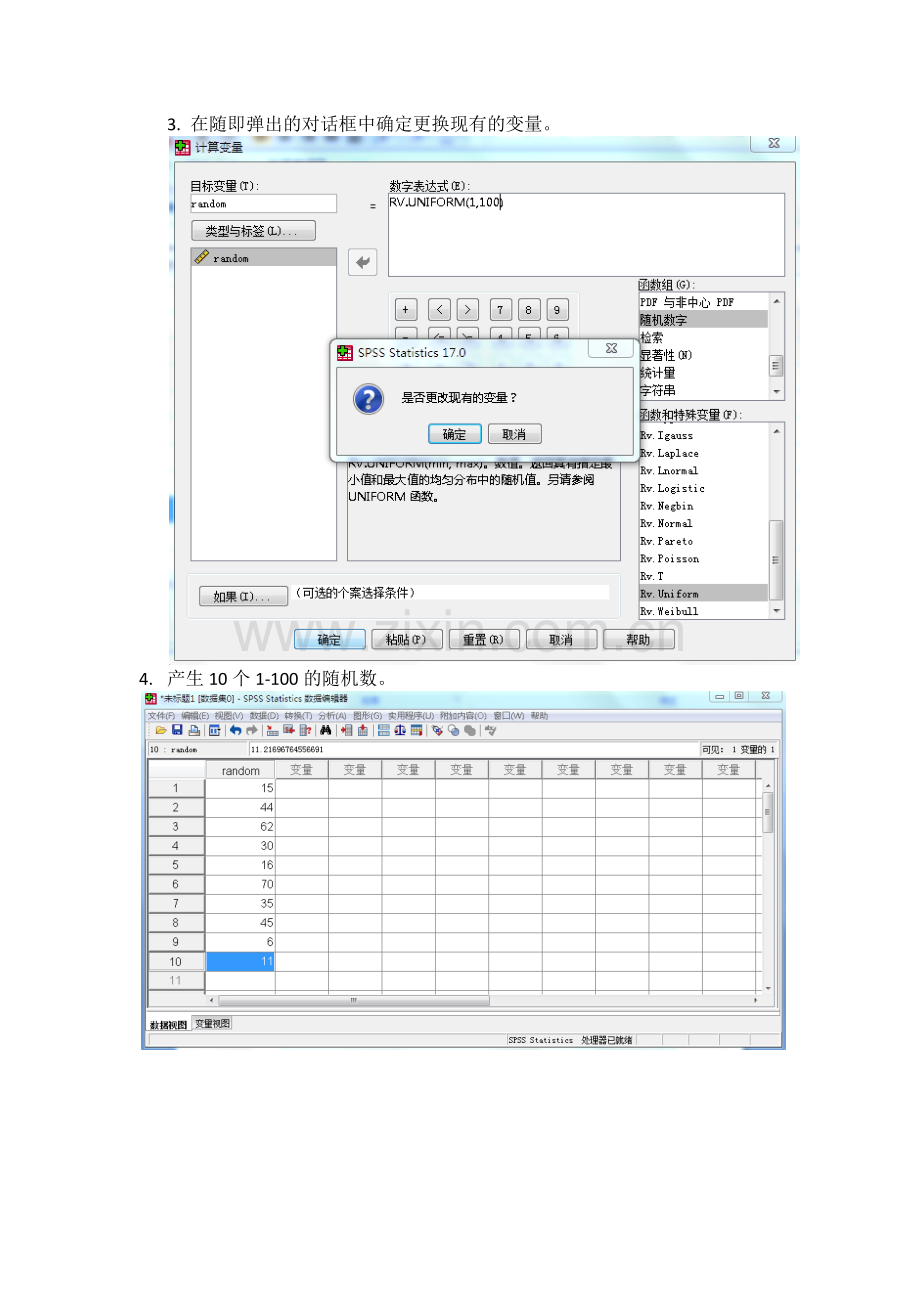Click the binoculars find icon
Screen dimensions: 920x1302
(x=326, y=731)
